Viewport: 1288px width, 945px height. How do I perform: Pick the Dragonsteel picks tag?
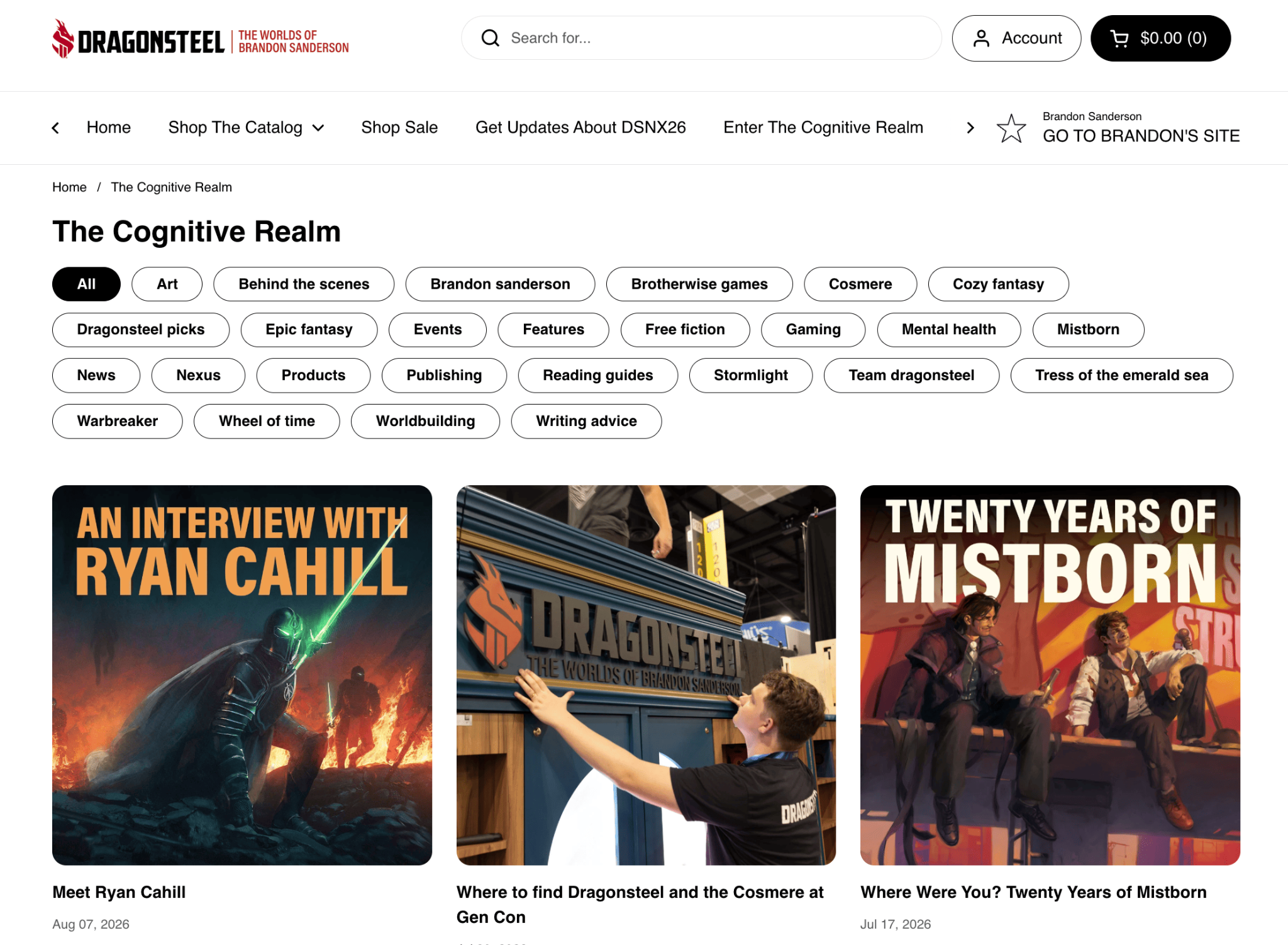[141, 330]
